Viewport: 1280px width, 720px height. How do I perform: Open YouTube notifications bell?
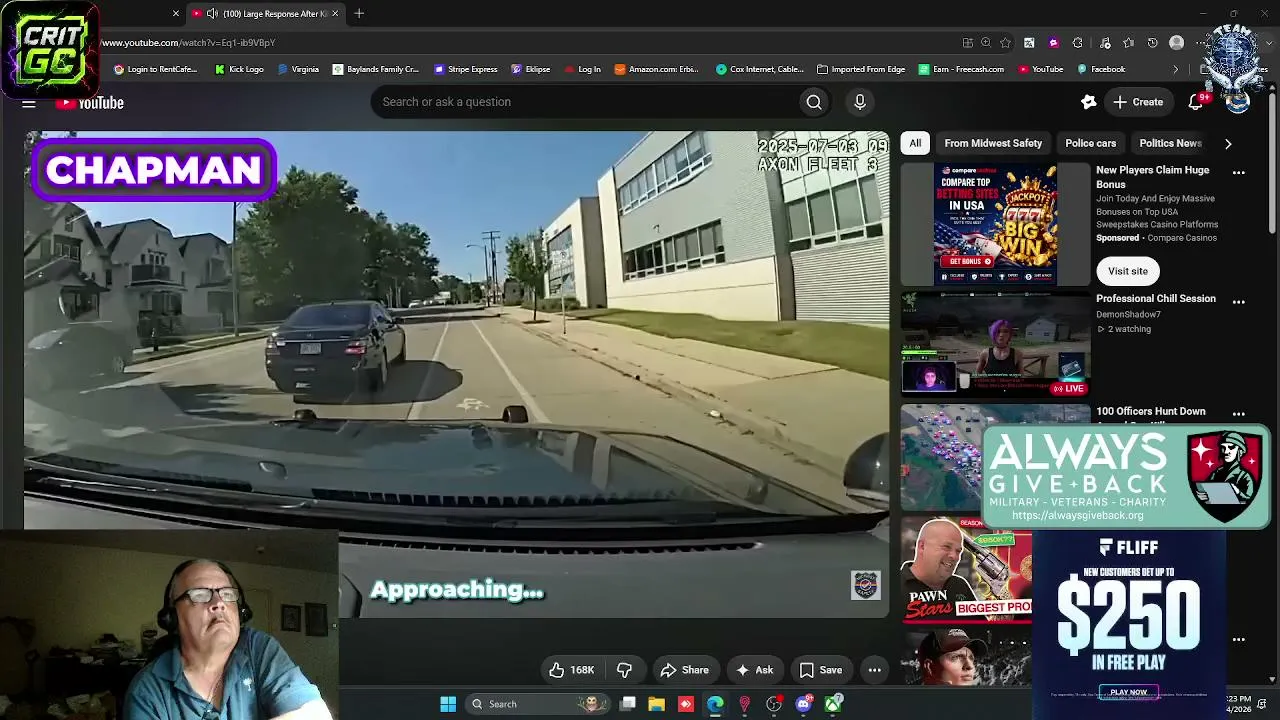pos(1195,102)
